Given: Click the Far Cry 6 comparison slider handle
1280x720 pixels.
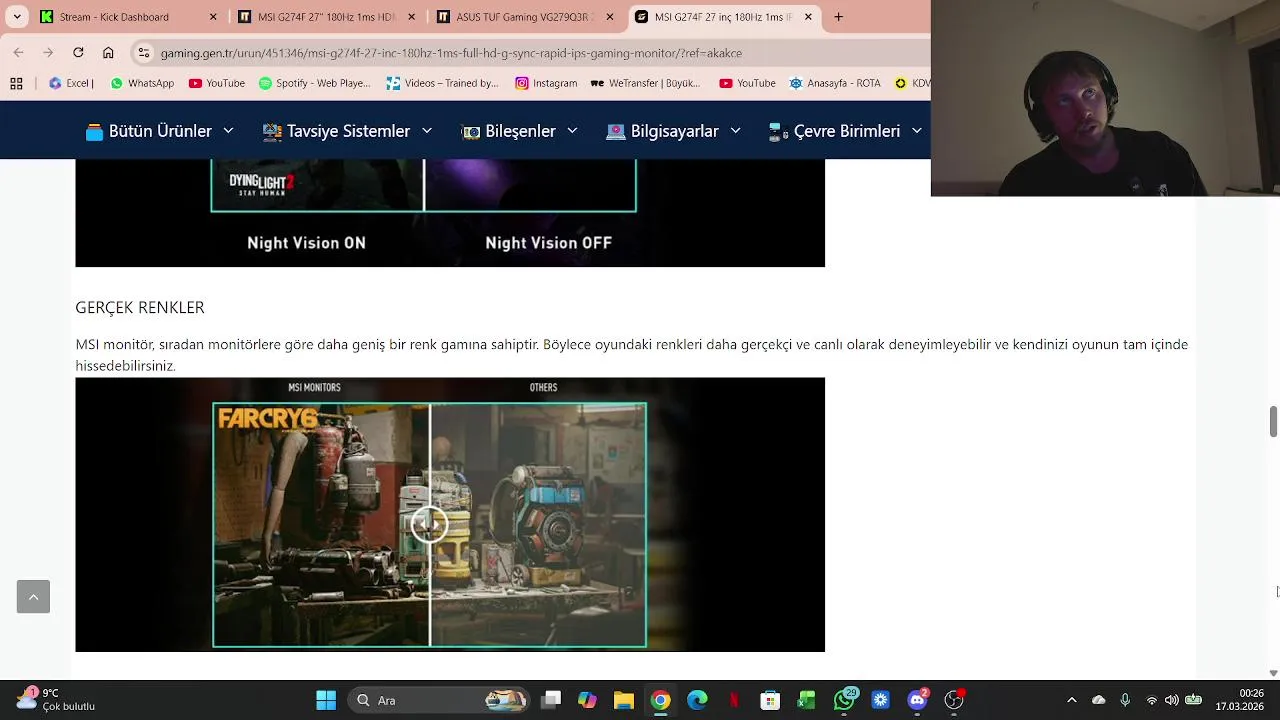Looking at the screenshot, I should point(430,525).
